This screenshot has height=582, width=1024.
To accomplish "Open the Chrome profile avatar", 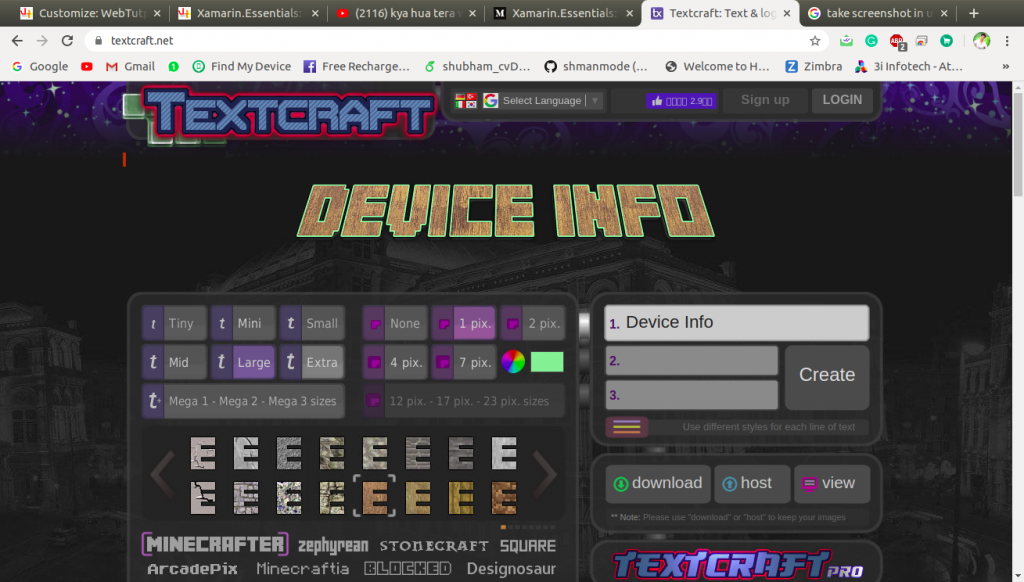I will coord(981,40).
